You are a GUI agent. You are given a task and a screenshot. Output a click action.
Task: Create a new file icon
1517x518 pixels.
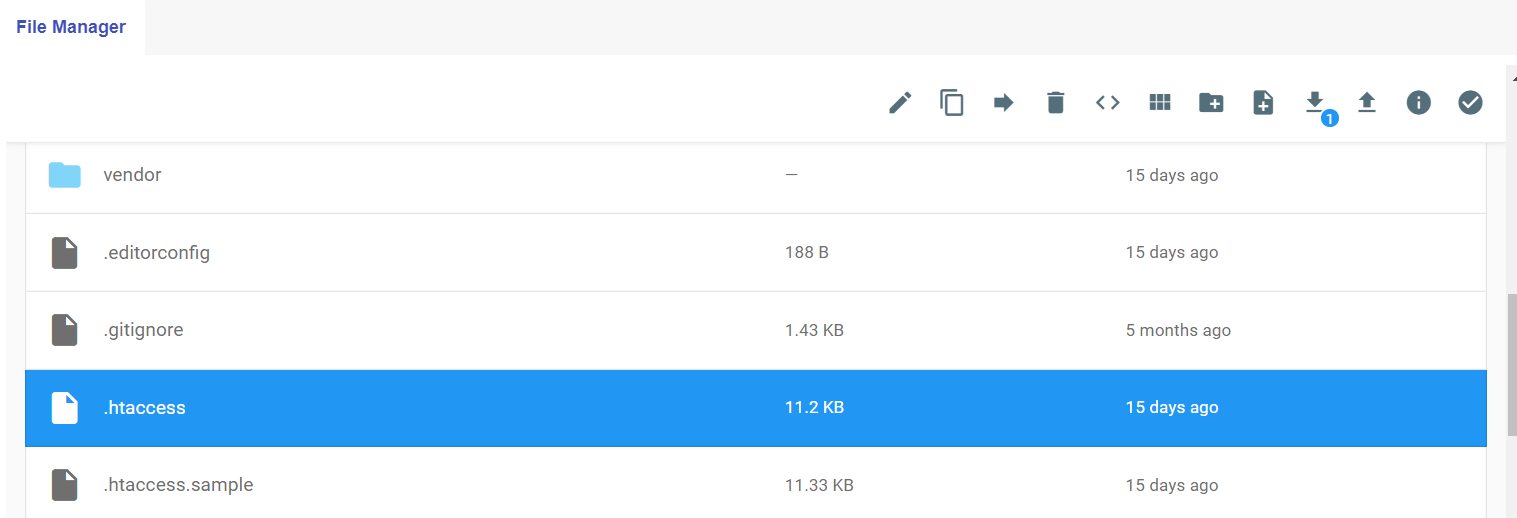click(x=1263, y=102)
